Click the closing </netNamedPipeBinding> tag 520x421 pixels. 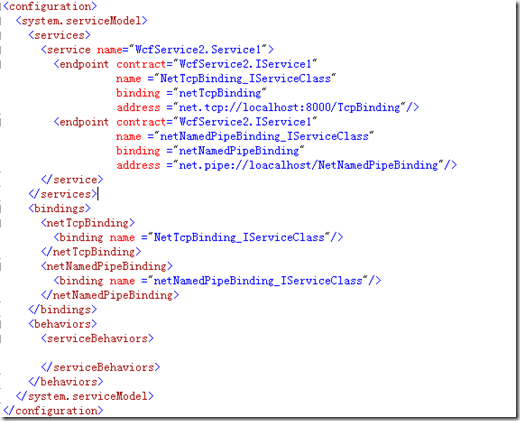110,295
